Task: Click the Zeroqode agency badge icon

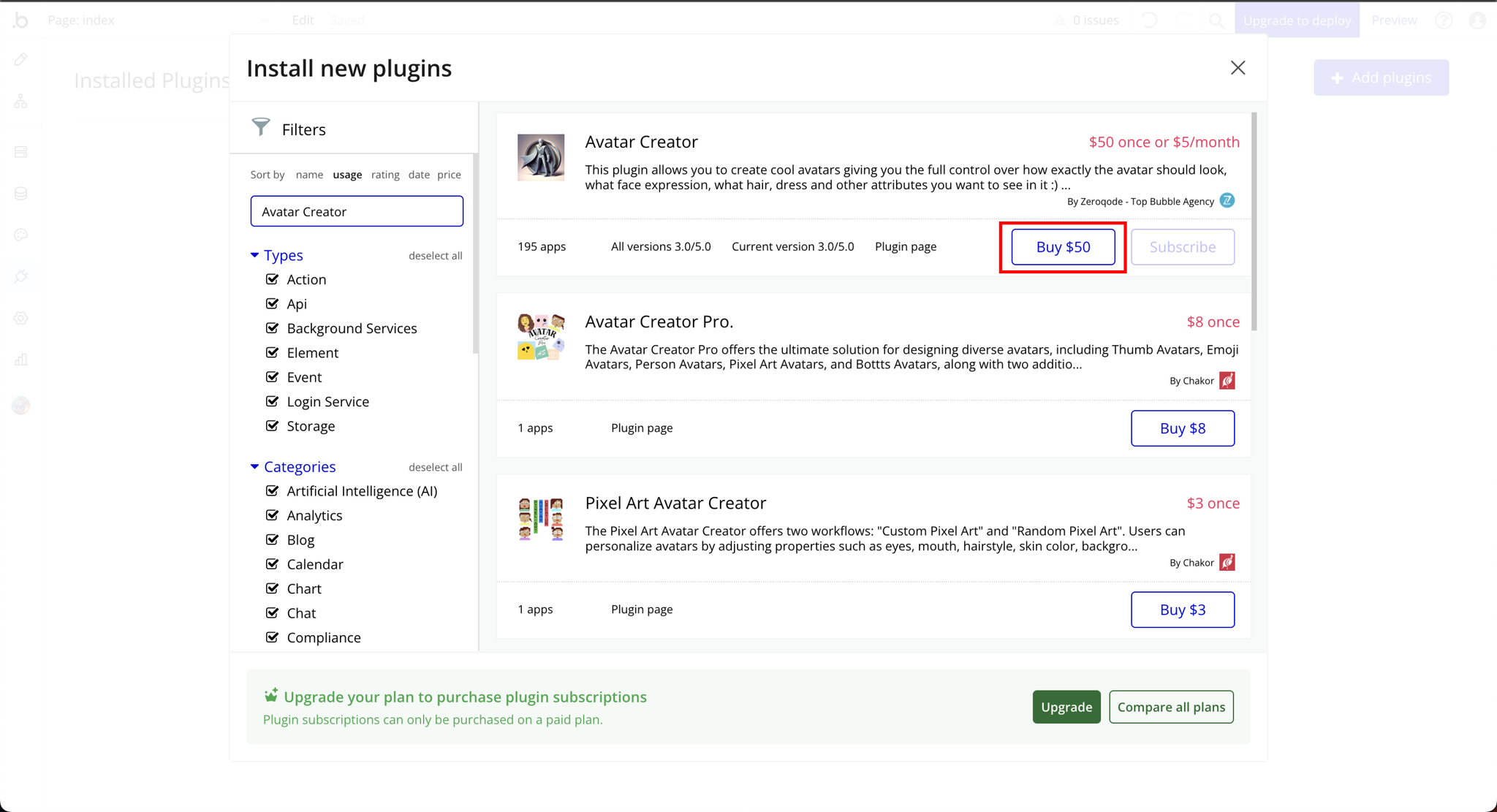Action: coord(1227,201)
